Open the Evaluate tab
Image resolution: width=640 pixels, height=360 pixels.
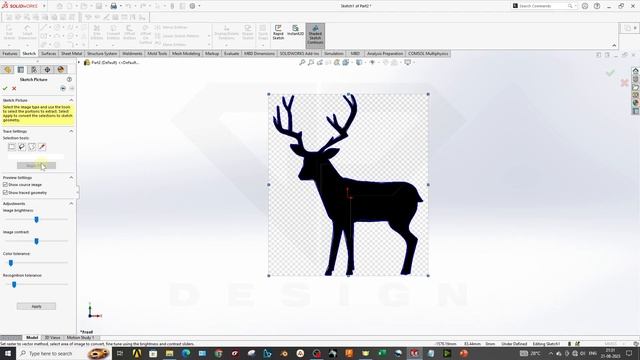(231, 53)
